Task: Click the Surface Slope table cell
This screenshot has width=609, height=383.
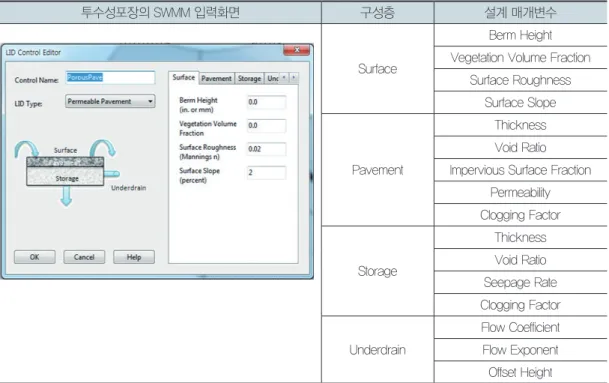Action: (x=520, y=103)
